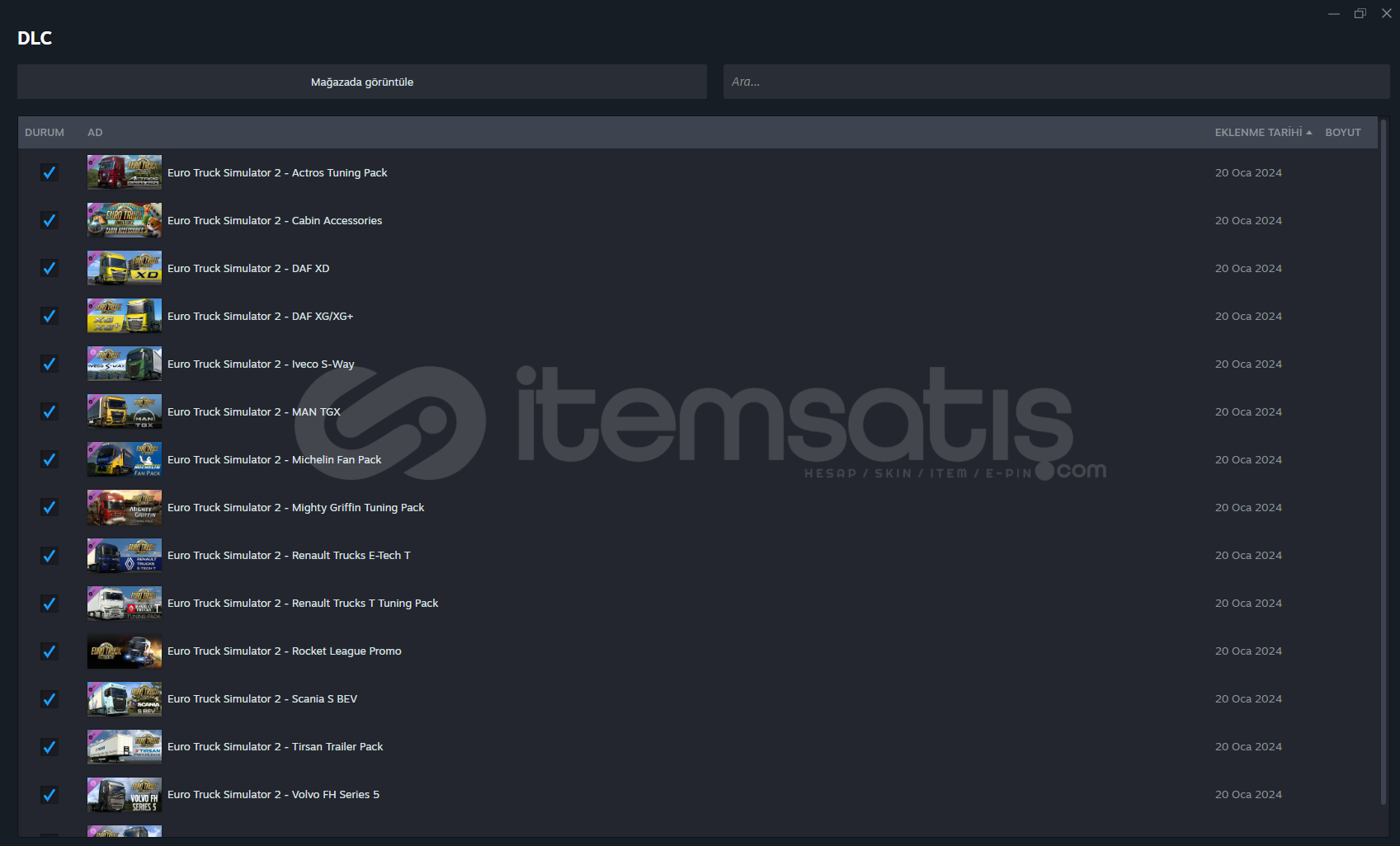Viewport: 1400px width, 846px height.
Task: Open the Michelin Fan Pack thumbnail
Action: 125,459
